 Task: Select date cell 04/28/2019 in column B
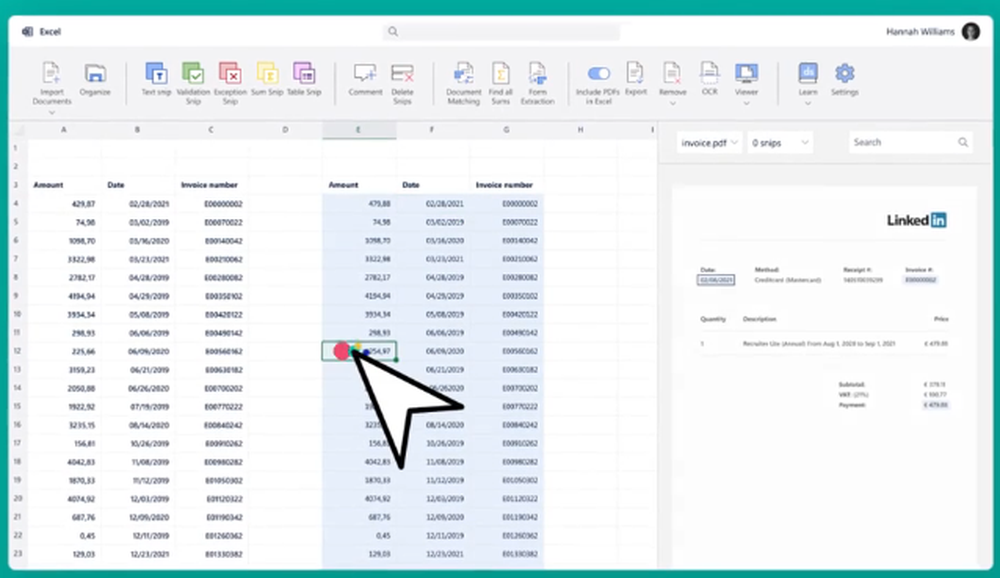click(x=137, y=278)
